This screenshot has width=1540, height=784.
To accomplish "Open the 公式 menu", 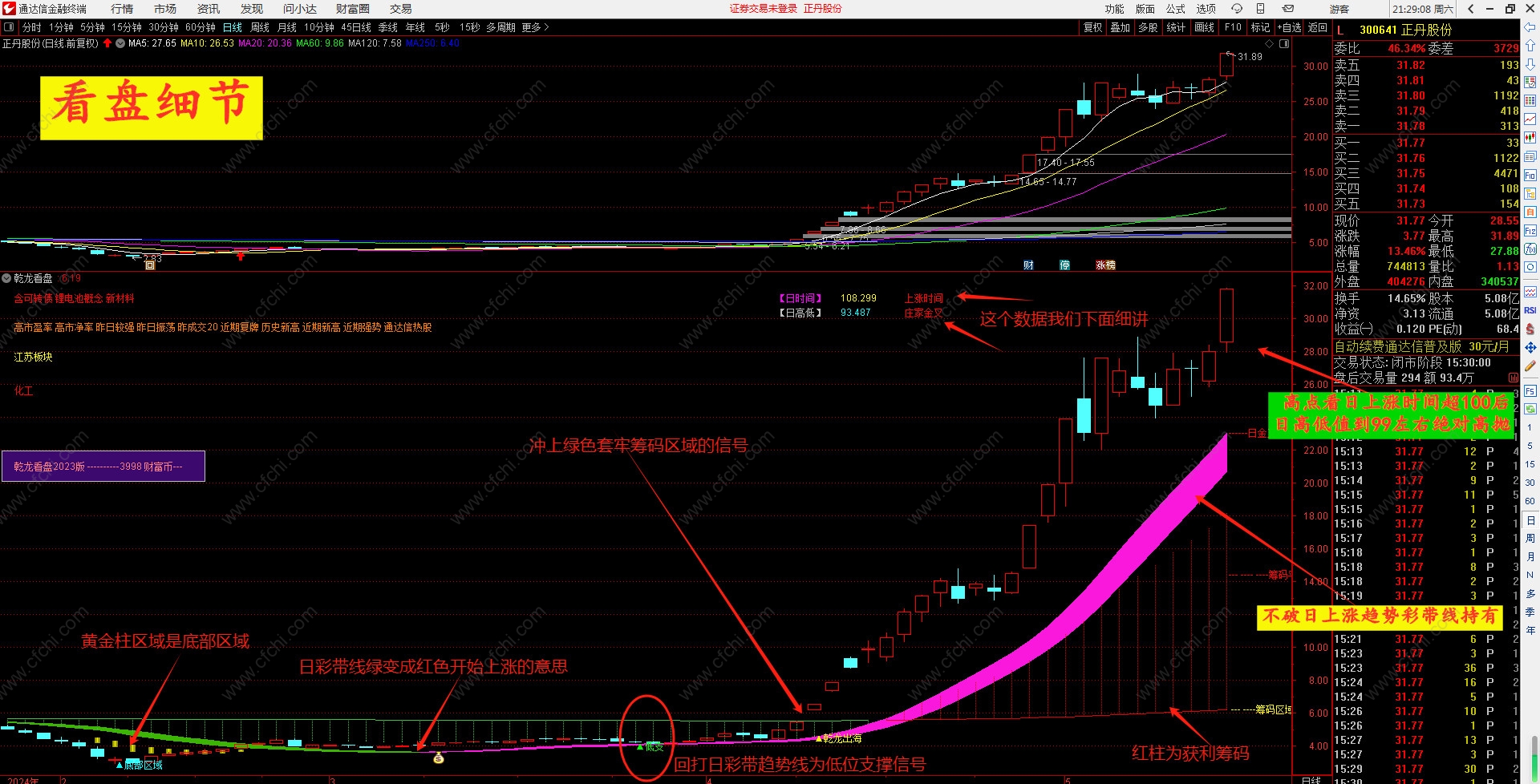I will (1176, 9).
